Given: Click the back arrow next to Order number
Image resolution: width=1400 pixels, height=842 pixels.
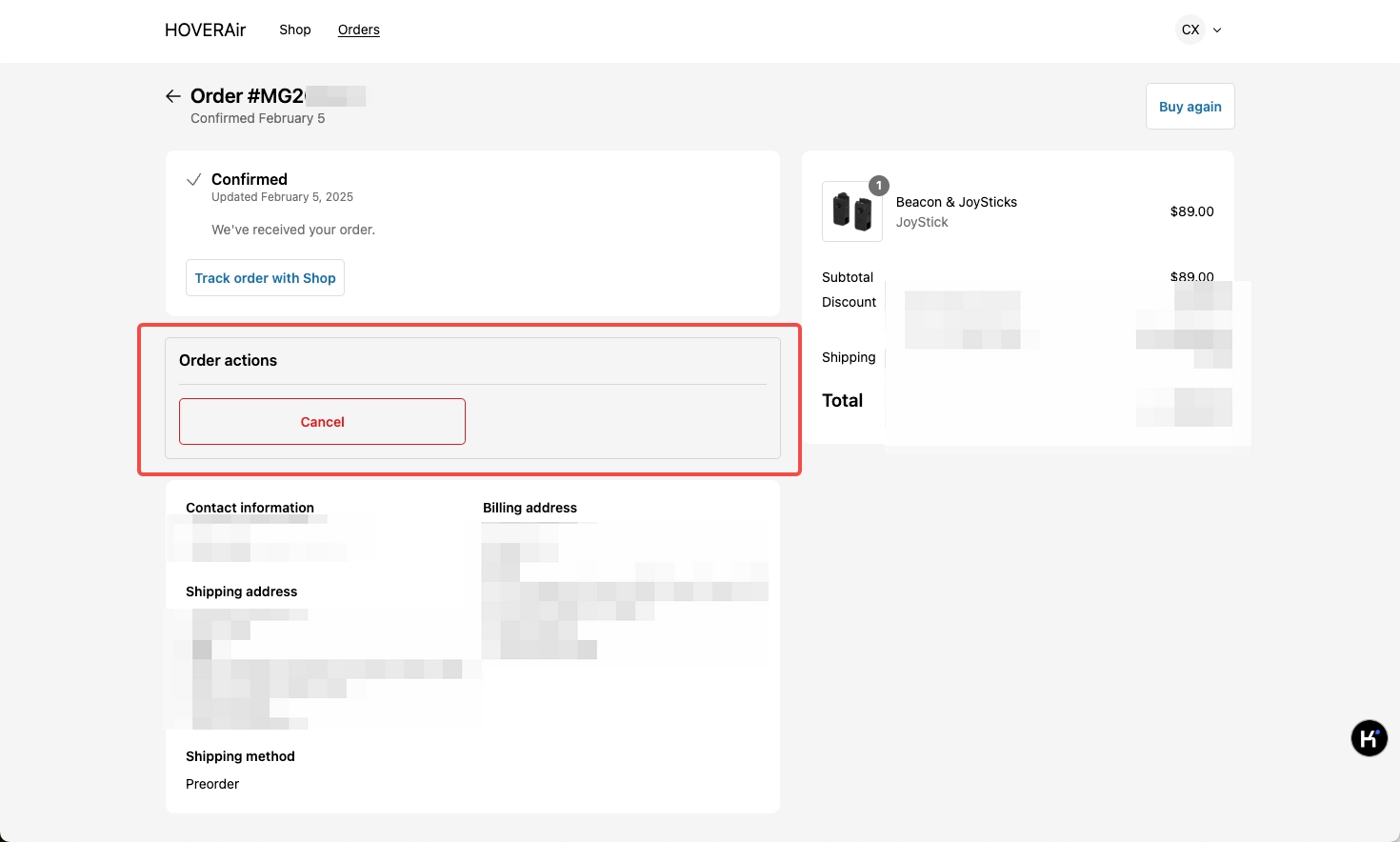Looking at the screenshot, I should [172, 96].
